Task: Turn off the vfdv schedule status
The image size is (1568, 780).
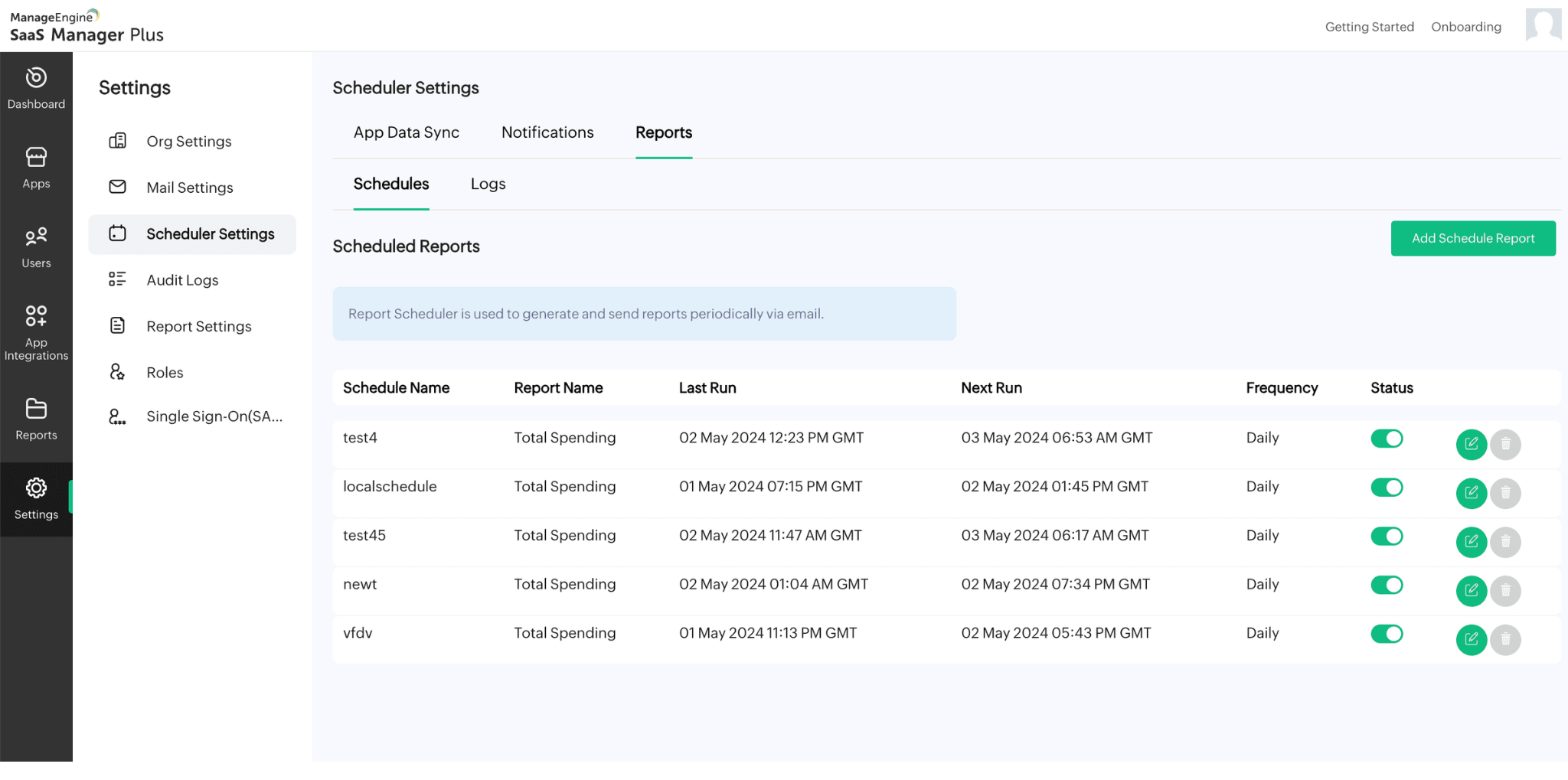Action: (x=1386, y=634)
